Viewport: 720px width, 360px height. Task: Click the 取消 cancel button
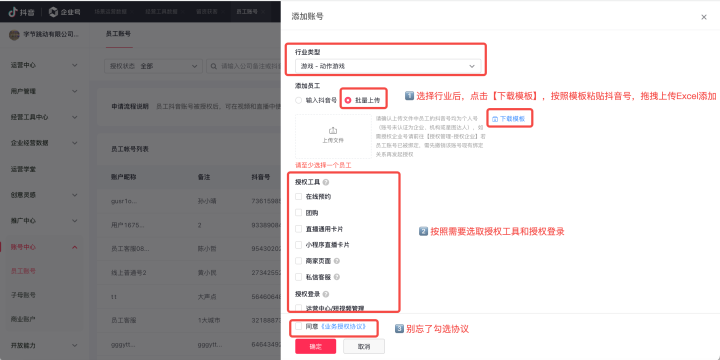(x=364, y=346)
